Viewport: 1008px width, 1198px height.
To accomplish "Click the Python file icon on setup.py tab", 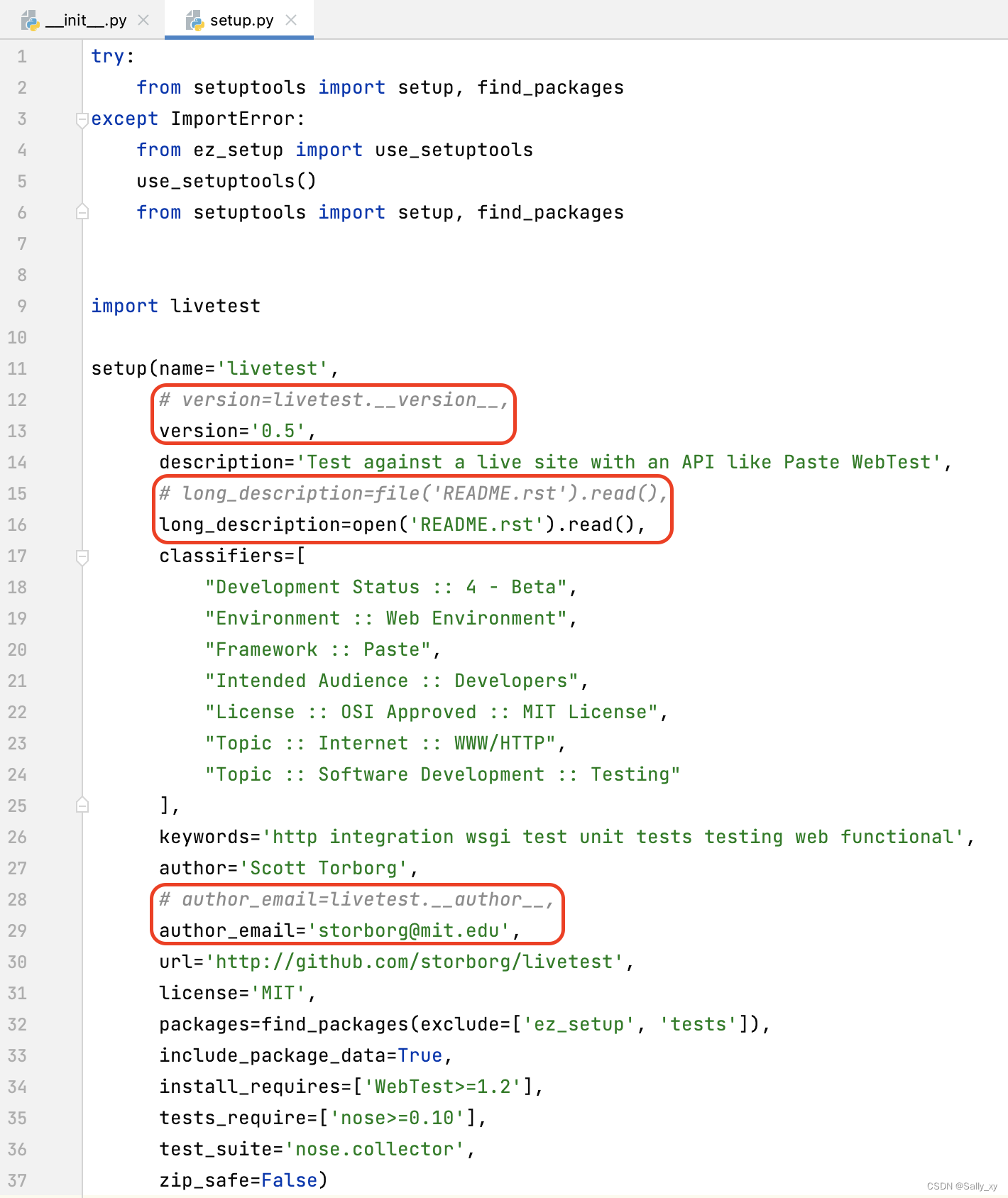I will 195,21.
